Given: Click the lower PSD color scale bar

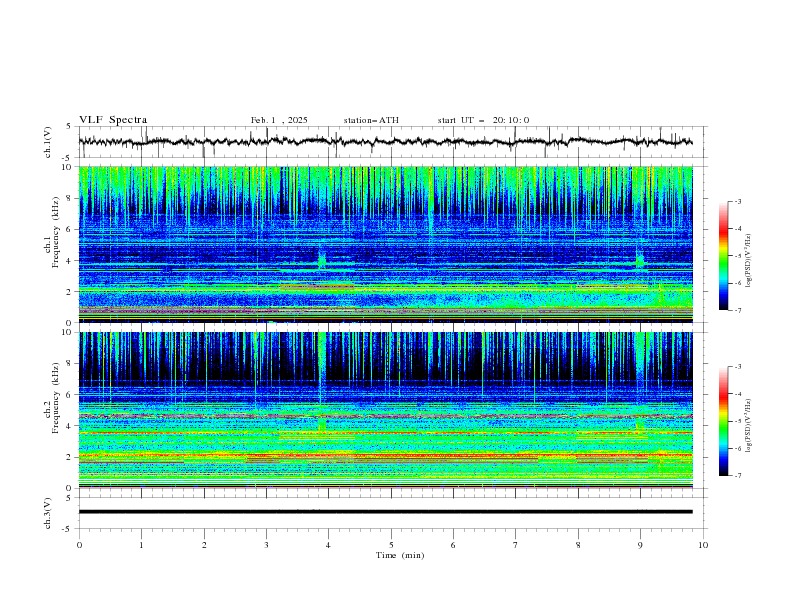Looking at the screenshot, I should (723, 421).
